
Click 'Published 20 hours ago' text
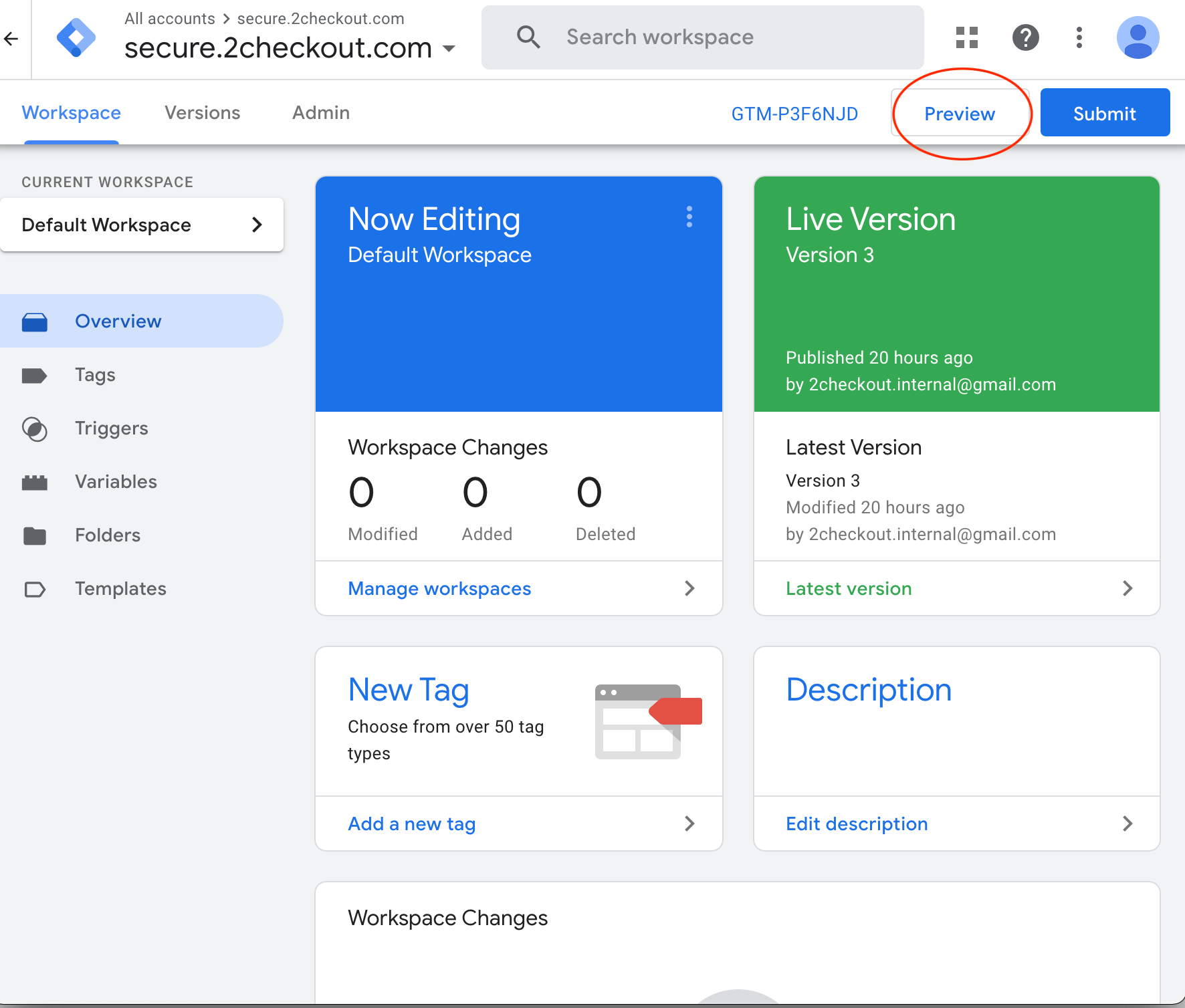pos(879,358)
